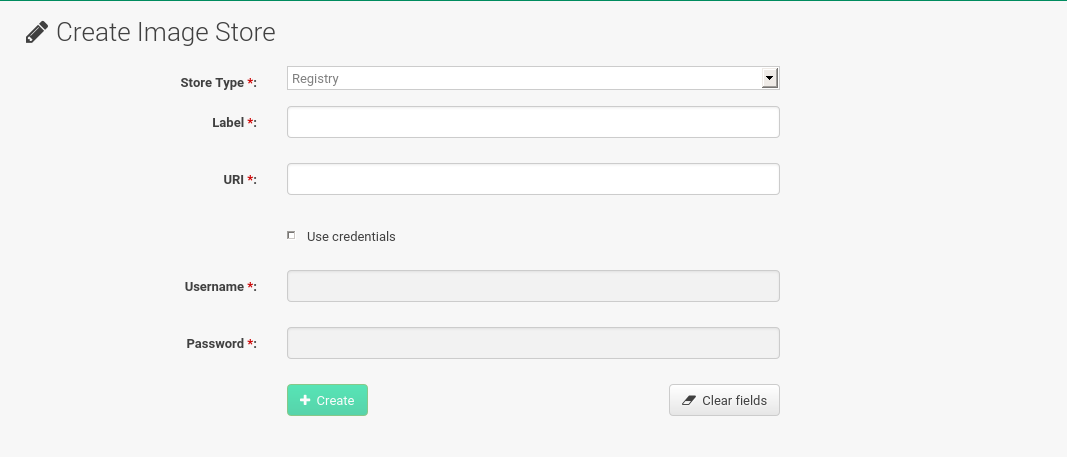1067x457 pixels.
Task: Click the Store Type dropdown arrow
Action: click(769, 78)
